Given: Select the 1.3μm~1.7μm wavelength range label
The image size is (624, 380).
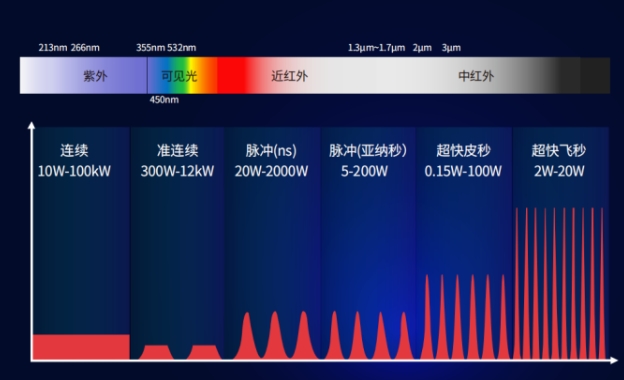Looking at the screenshot, I should (376, 48).
